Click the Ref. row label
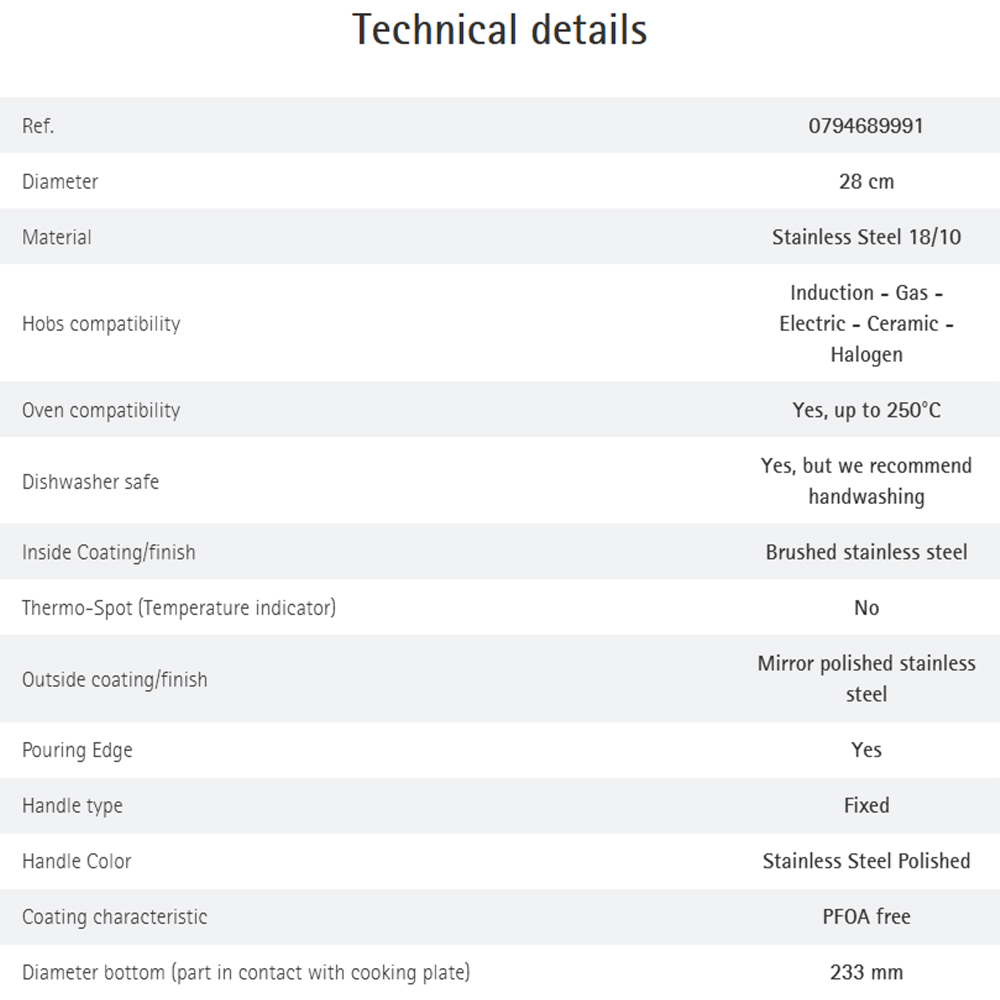The width and height of the screenshot is (1000, 1000). 38,126
